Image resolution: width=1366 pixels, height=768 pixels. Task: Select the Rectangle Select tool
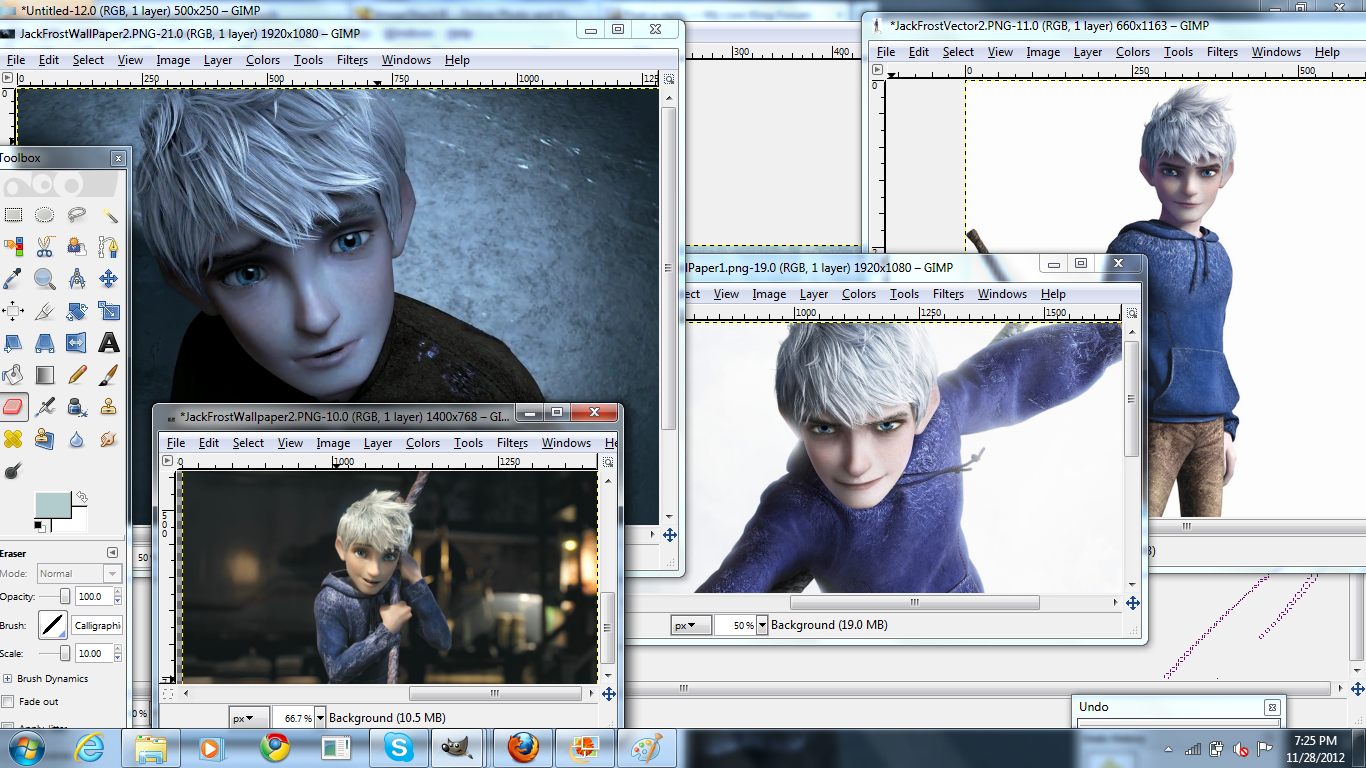[x=13, y=215]
